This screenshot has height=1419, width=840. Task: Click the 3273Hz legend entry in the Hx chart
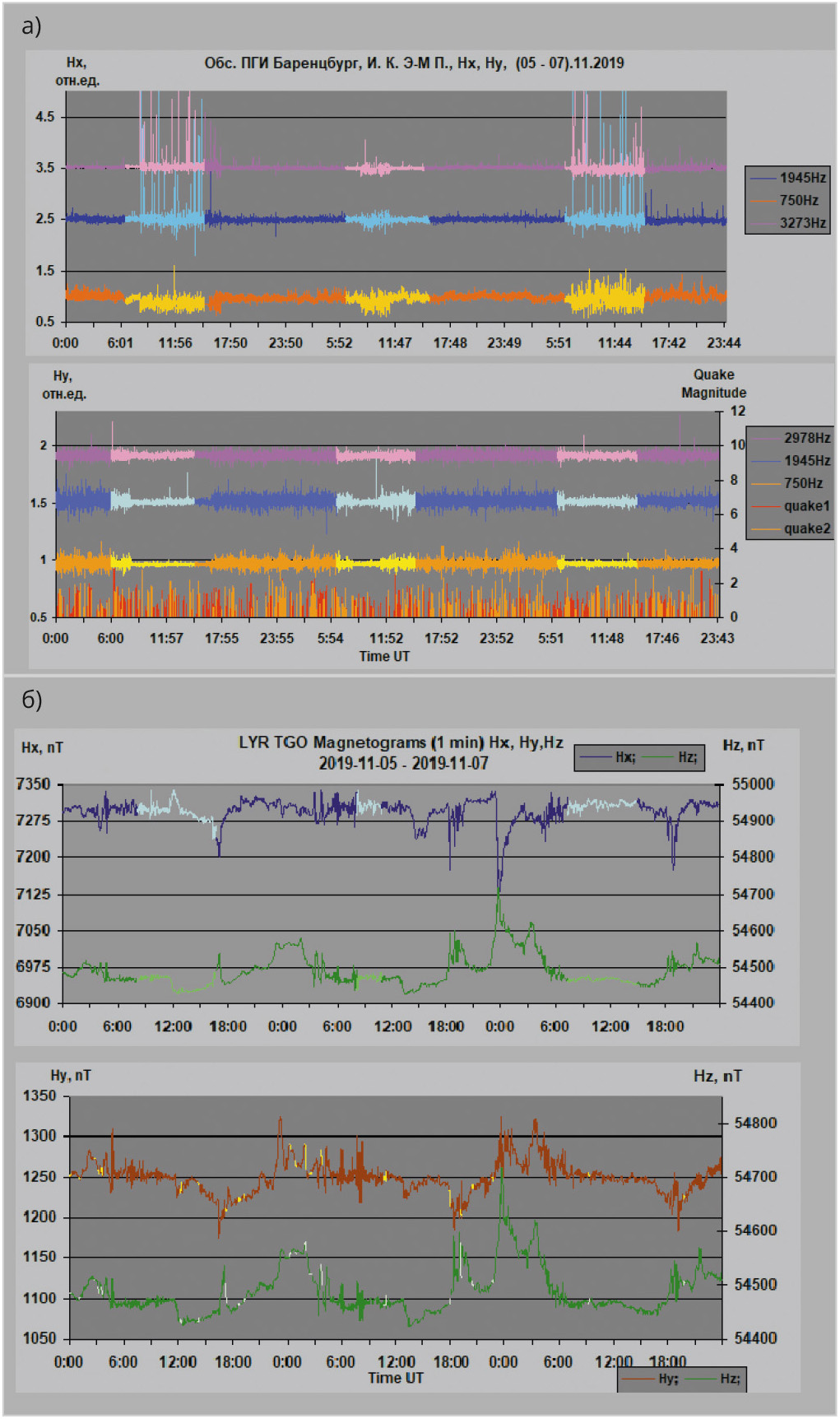(802, 223)
